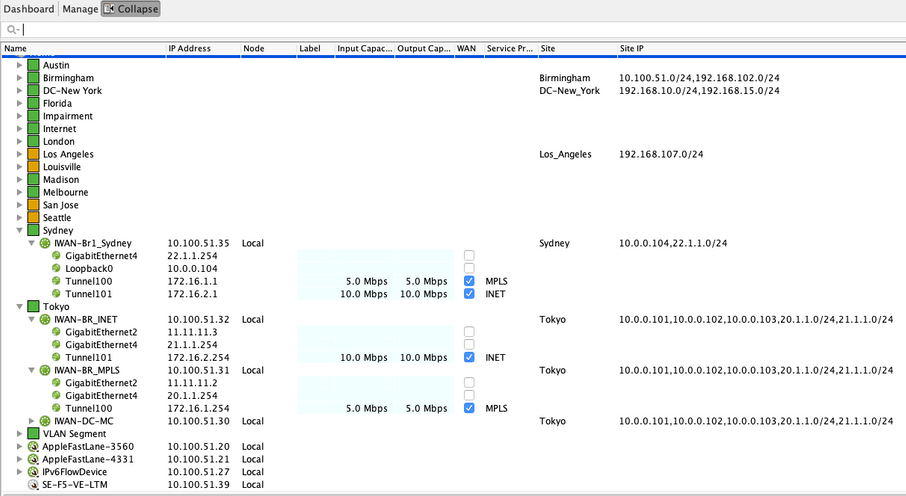Click the search magnifier icon

click(x=12, y=29)
